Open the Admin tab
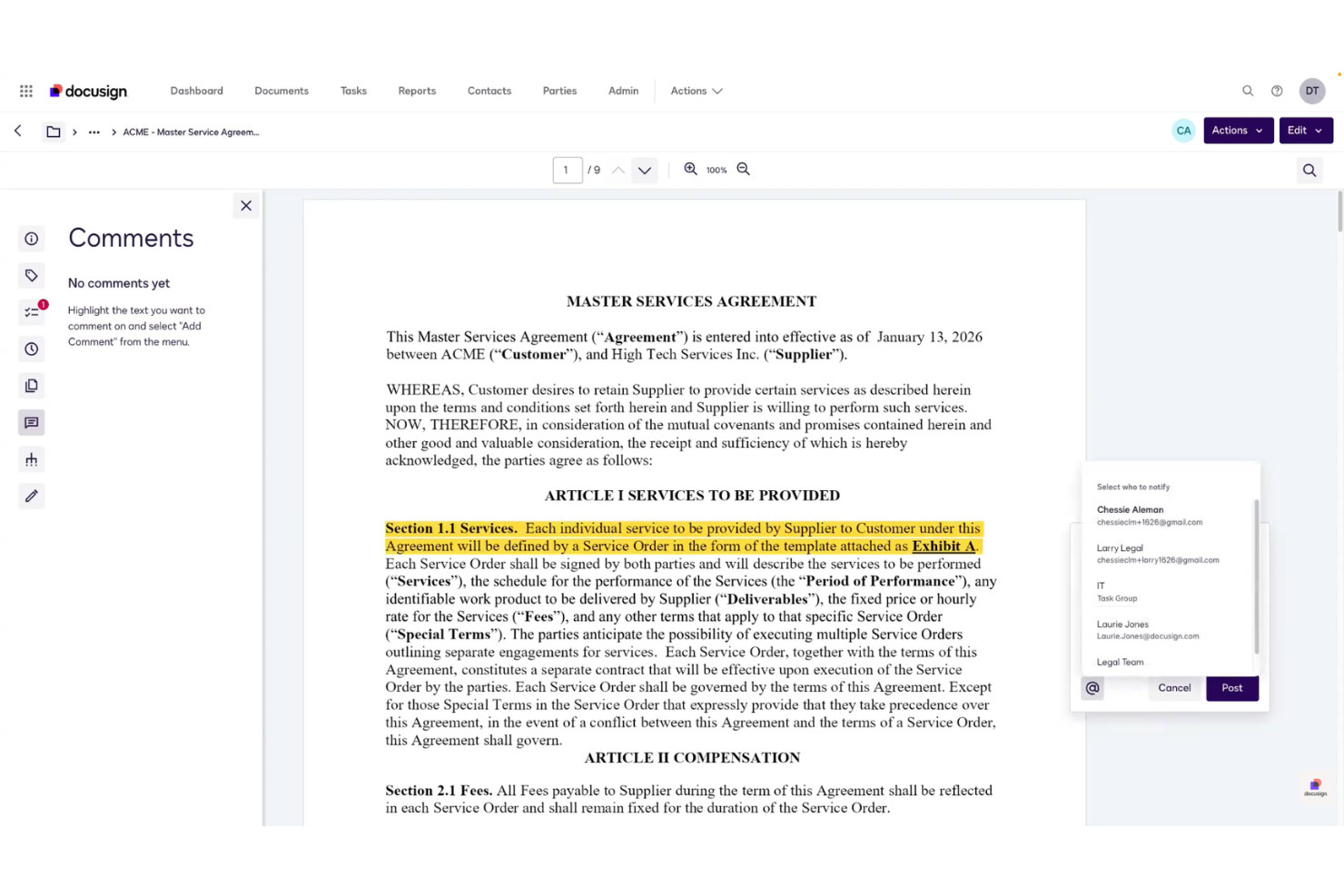Viewport: 1344px width, 896px height. tap(623, 91)
